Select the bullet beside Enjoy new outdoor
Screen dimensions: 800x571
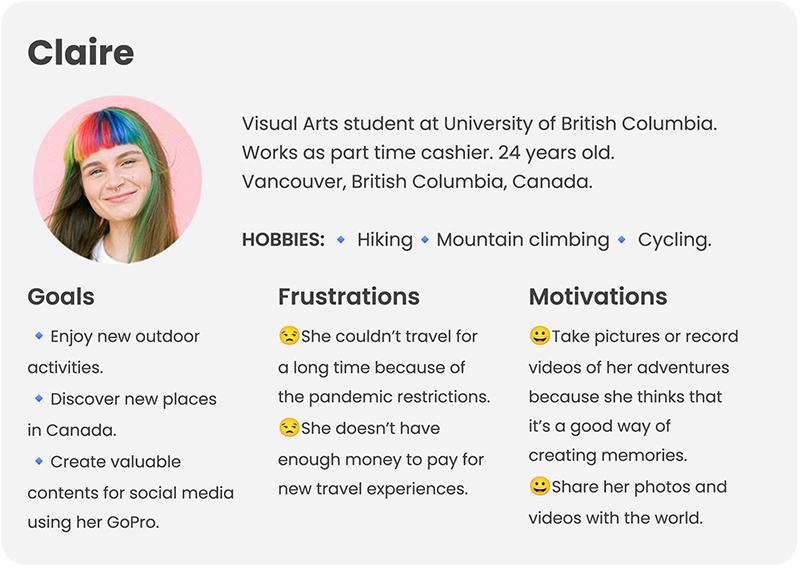(39, 336)
